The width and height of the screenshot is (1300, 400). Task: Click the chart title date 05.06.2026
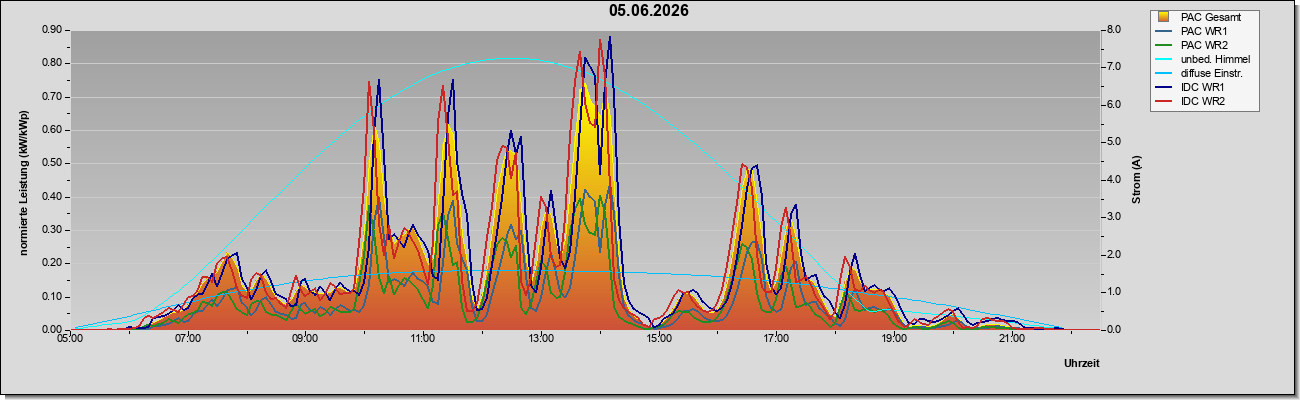coord(649,10)
